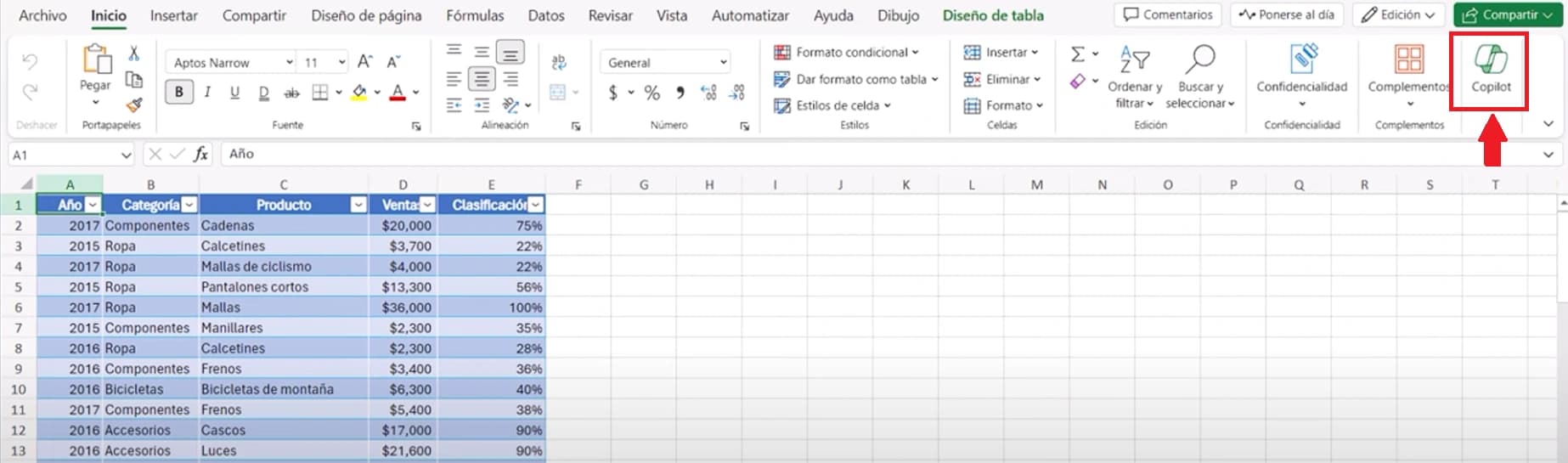Click Dar formato como tabla

[855, 79]
